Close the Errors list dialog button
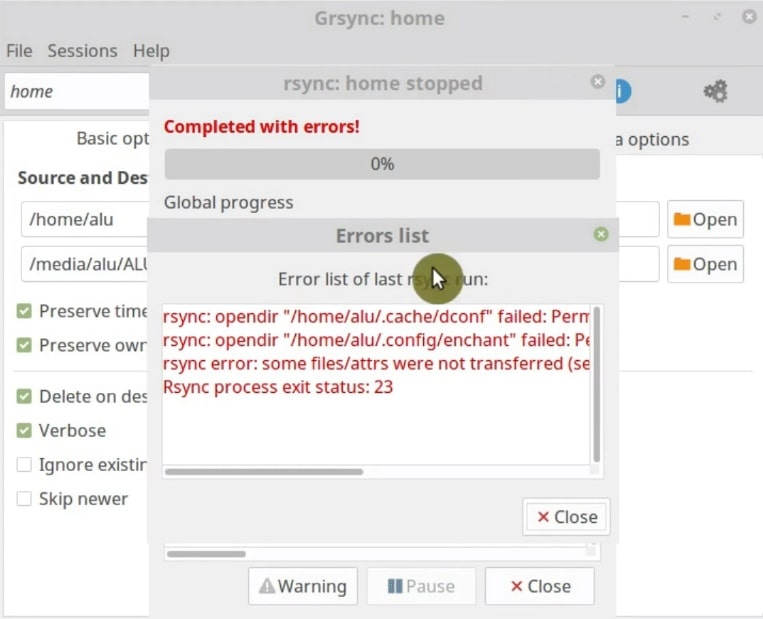763x619 pixels. tap(566, 517)
